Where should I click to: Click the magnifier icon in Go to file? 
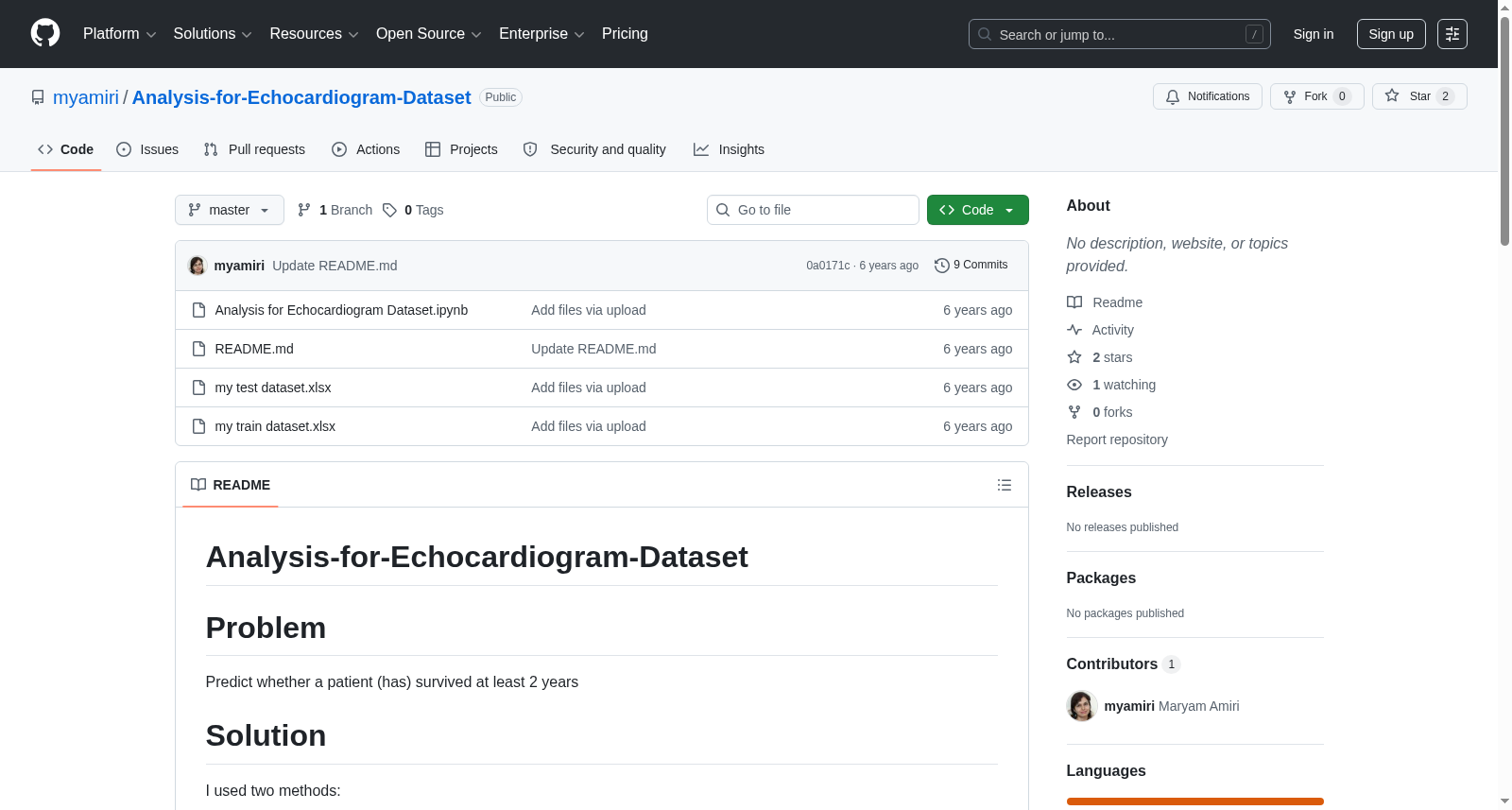(723, 210)
